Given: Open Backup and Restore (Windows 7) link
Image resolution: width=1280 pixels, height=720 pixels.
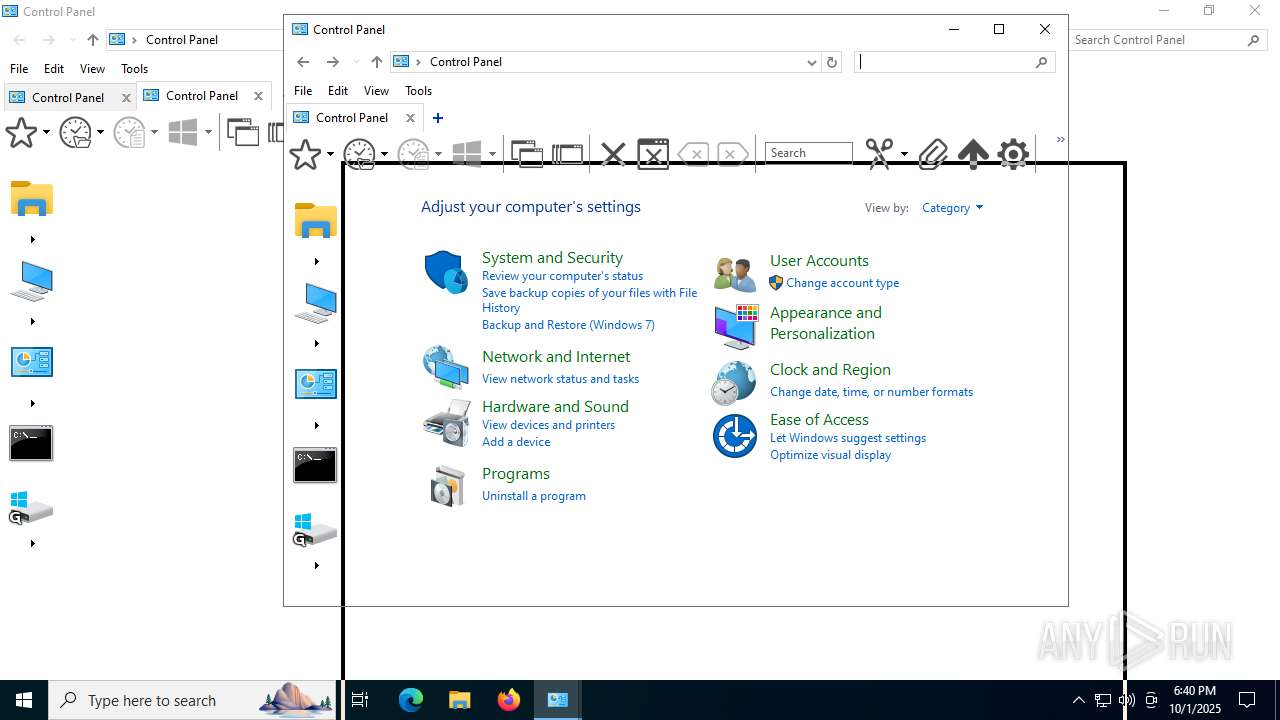Looking at the screenshot, I should (x=568, y=325).
